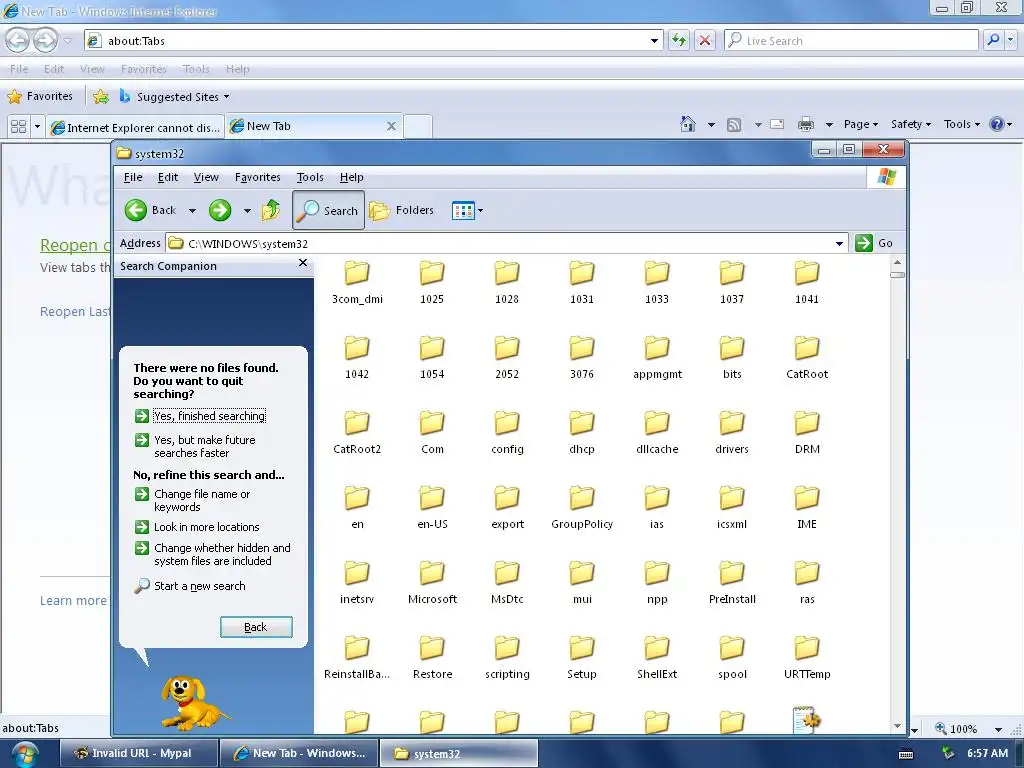This screenshot has width=1024, height=768.
Task: Open the 3com_dmi folder
Action: (x=357, y=282)
